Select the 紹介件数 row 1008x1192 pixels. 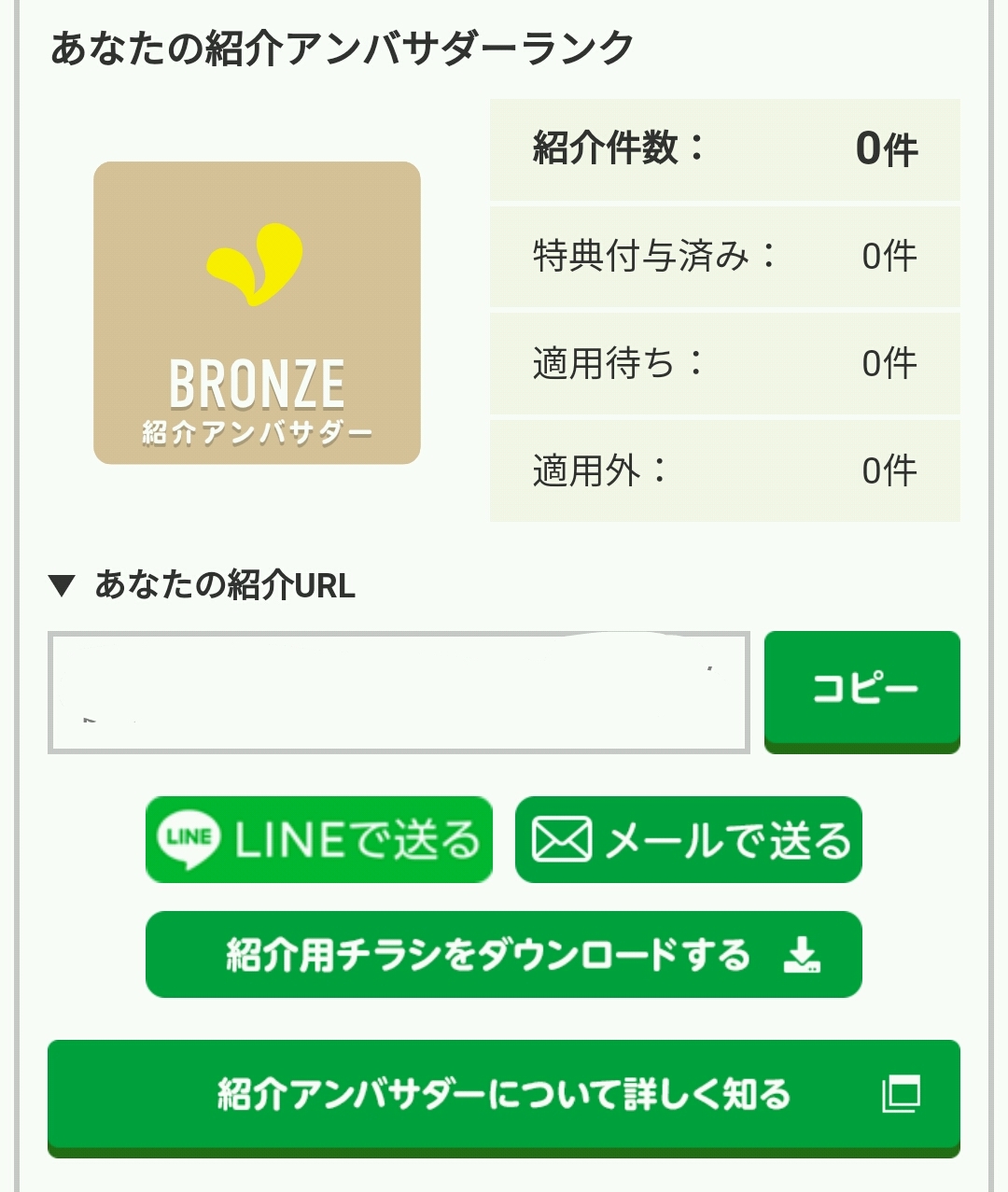pos(724,149)
